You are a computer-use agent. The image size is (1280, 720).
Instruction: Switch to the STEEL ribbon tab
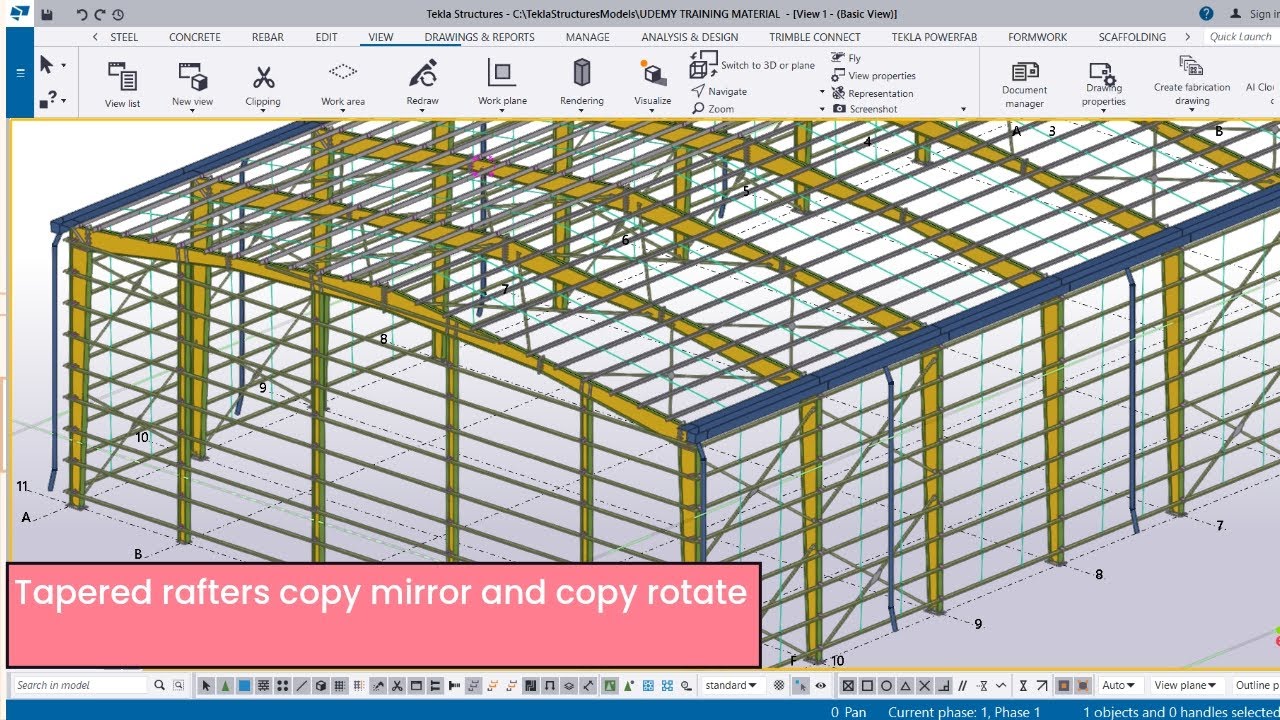point(124,37)
